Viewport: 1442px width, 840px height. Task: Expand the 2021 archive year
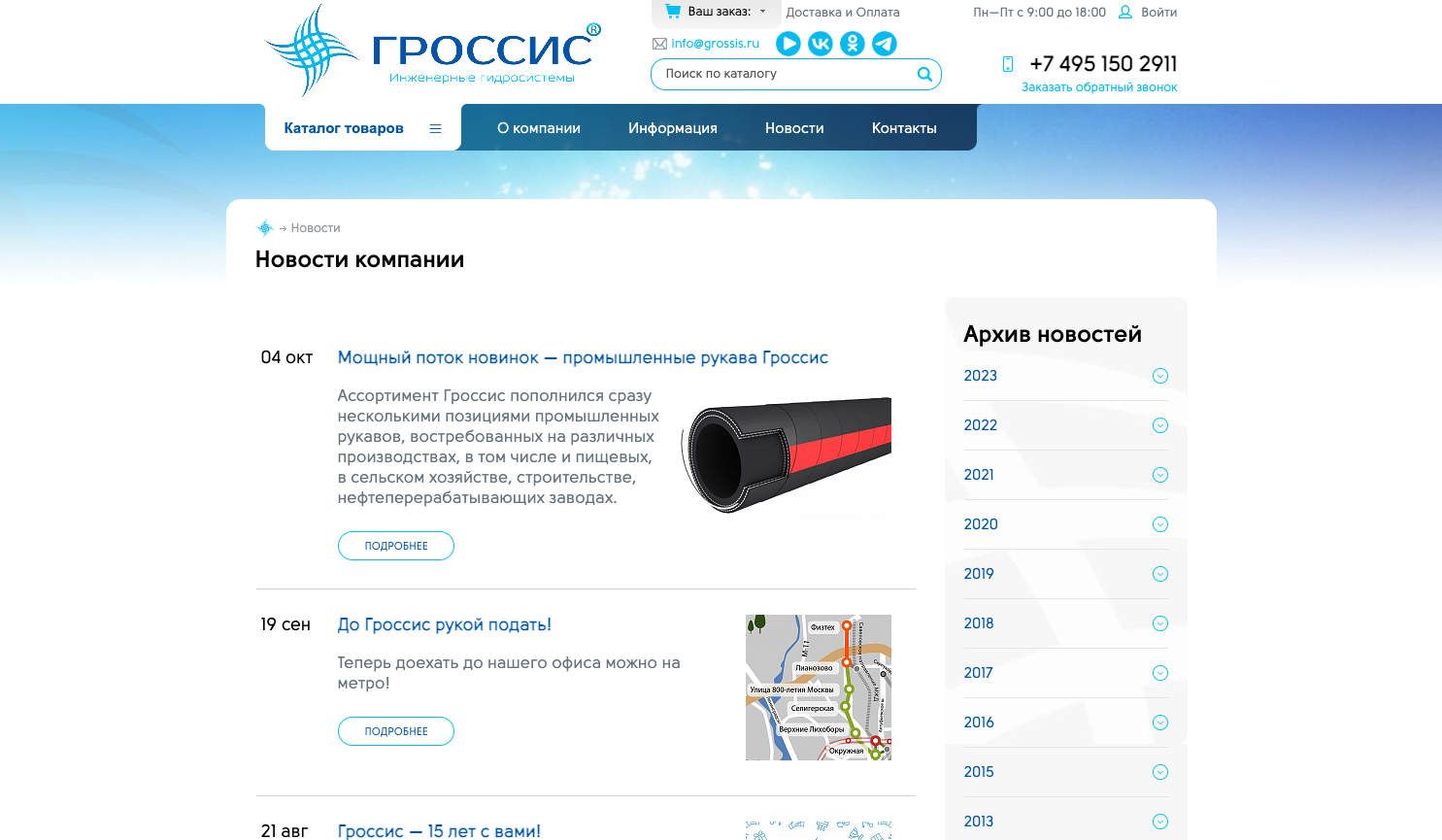pos(1159,475)
